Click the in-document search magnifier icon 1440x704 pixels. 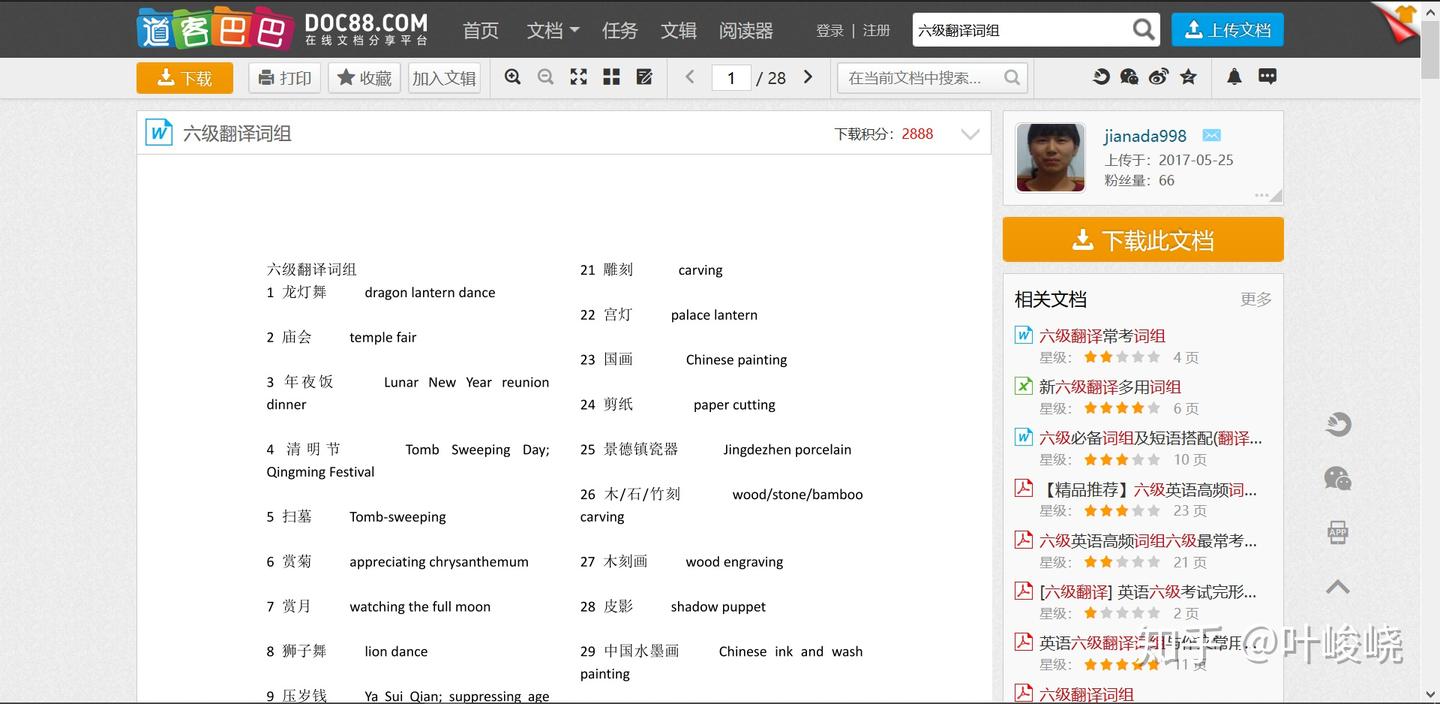click(x=1012, y=77)
